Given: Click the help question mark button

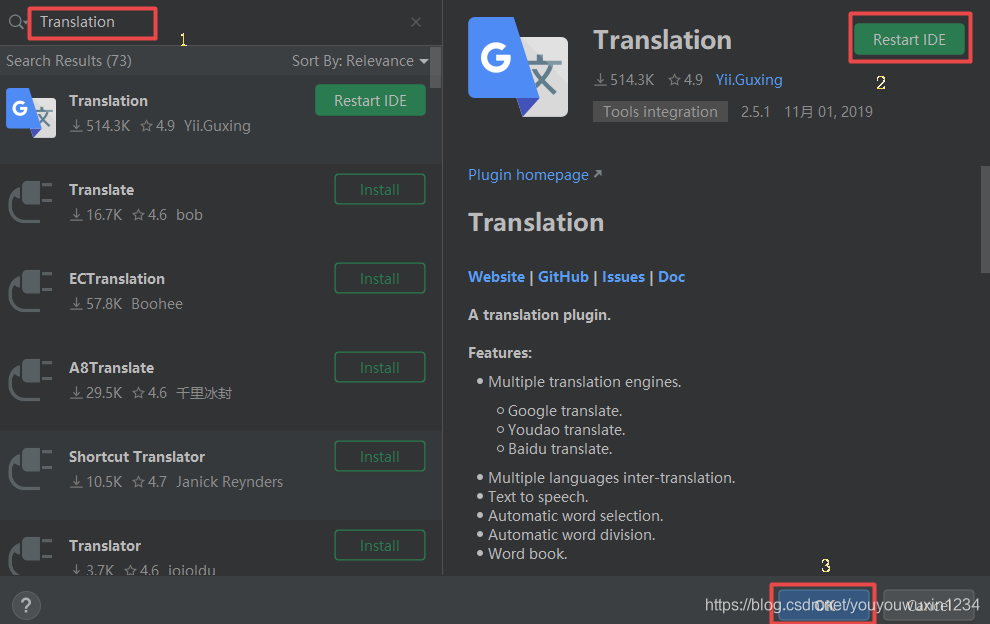Looking at the screenshot, I should click(x=26, y=606).
